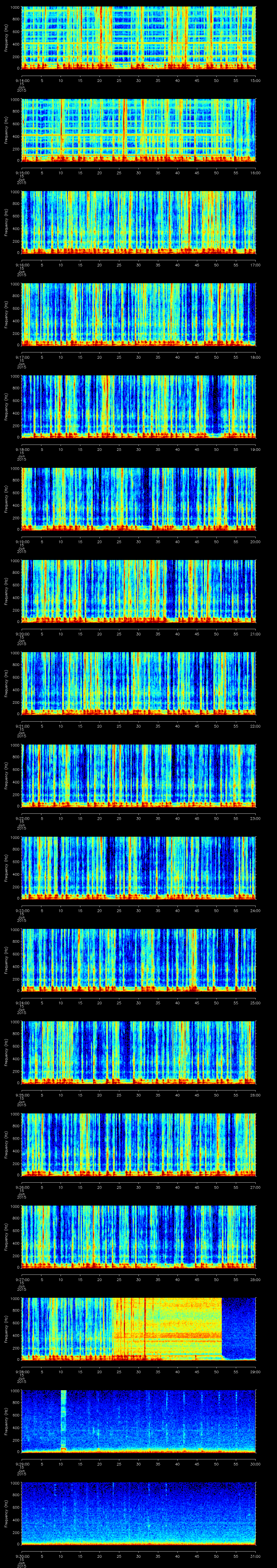Click the 9:20:00 start time label
The height and width of the screenshot is (1568, 277).
[22, 634]
